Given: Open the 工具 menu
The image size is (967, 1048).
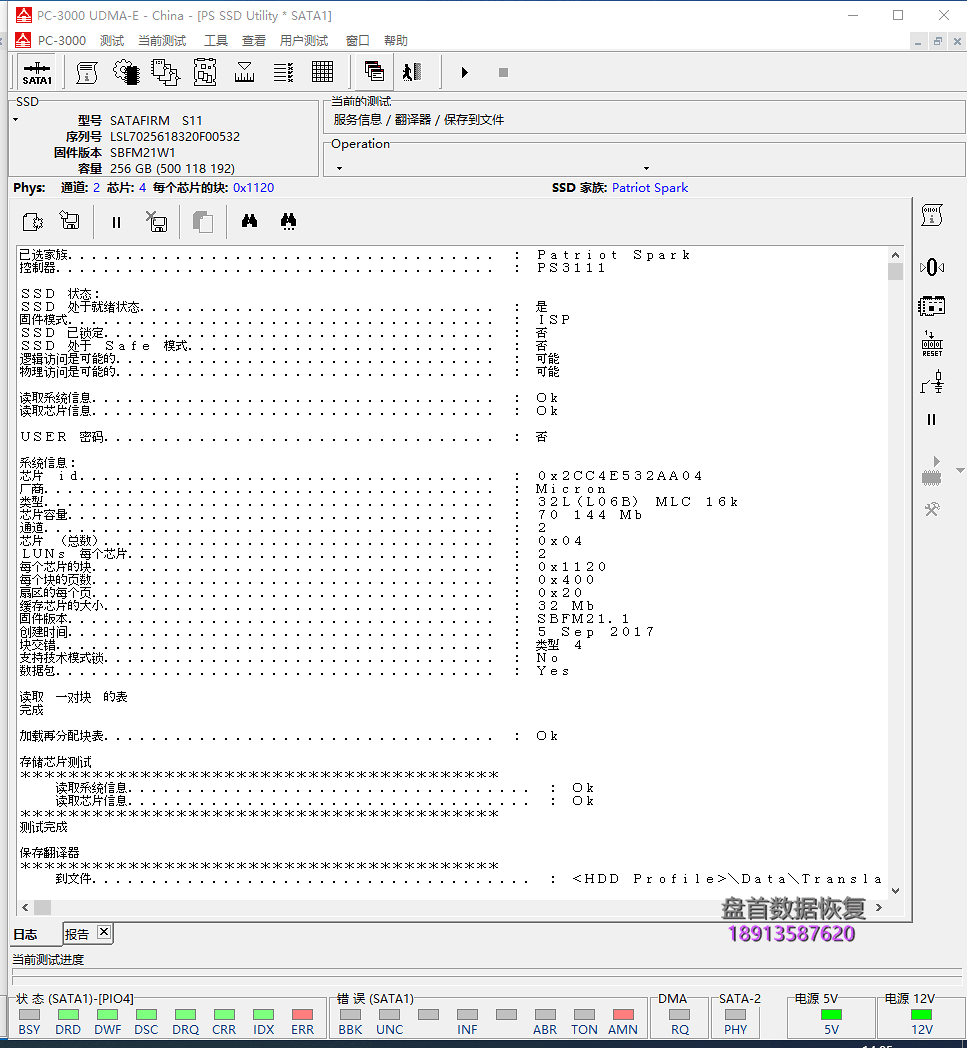Looking at the screenshot, I should 216,41.
